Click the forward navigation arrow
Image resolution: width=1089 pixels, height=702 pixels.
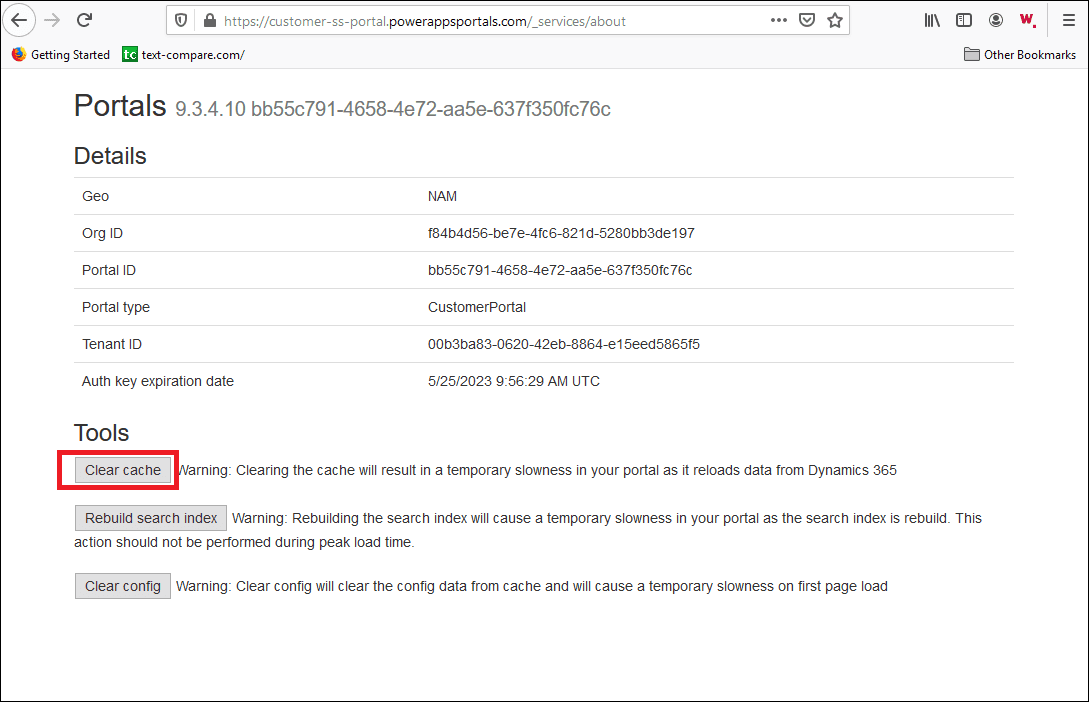[52, 20]
